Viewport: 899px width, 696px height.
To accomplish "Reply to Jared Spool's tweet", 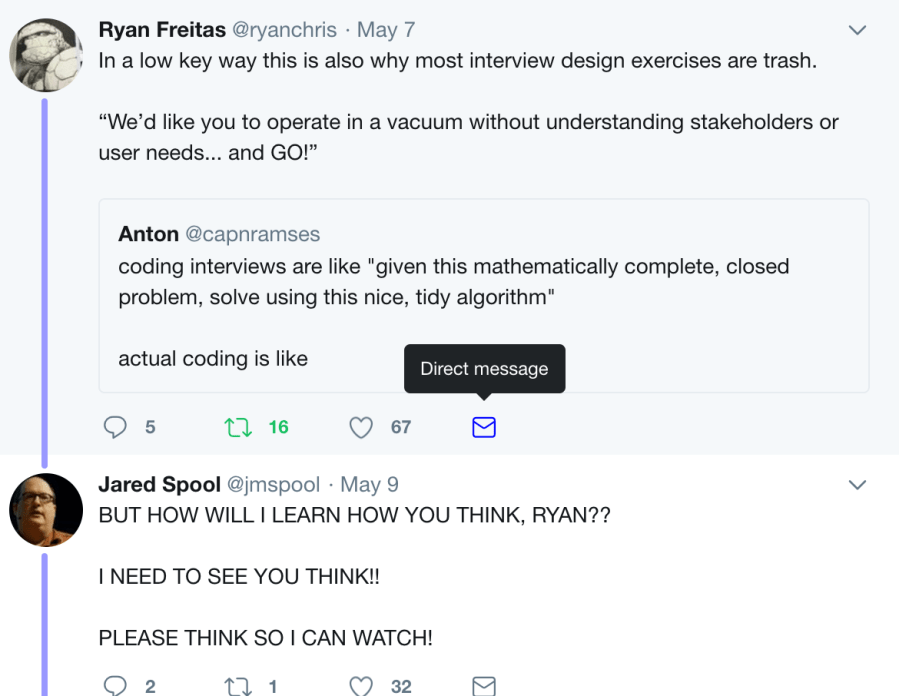I will (x=116, y=686).
